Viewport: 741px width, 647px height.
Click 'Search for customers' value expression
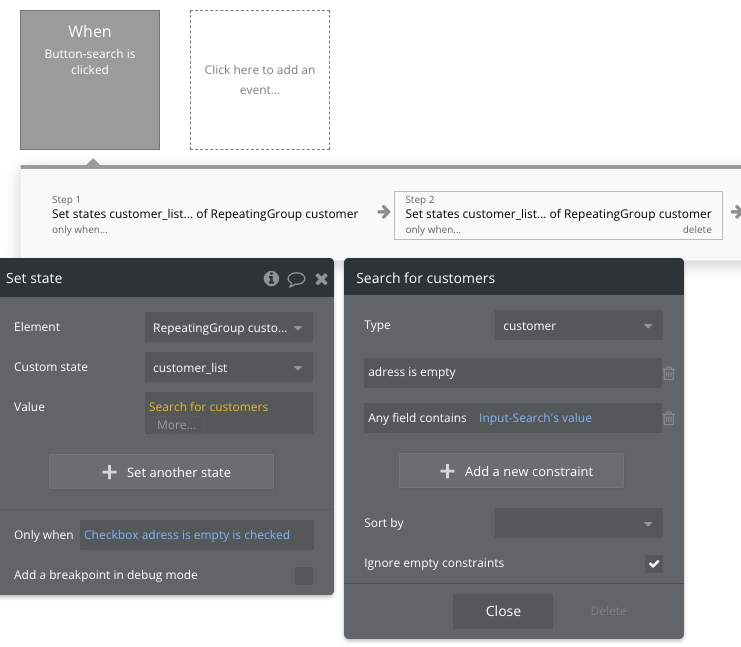coord(209,407)
